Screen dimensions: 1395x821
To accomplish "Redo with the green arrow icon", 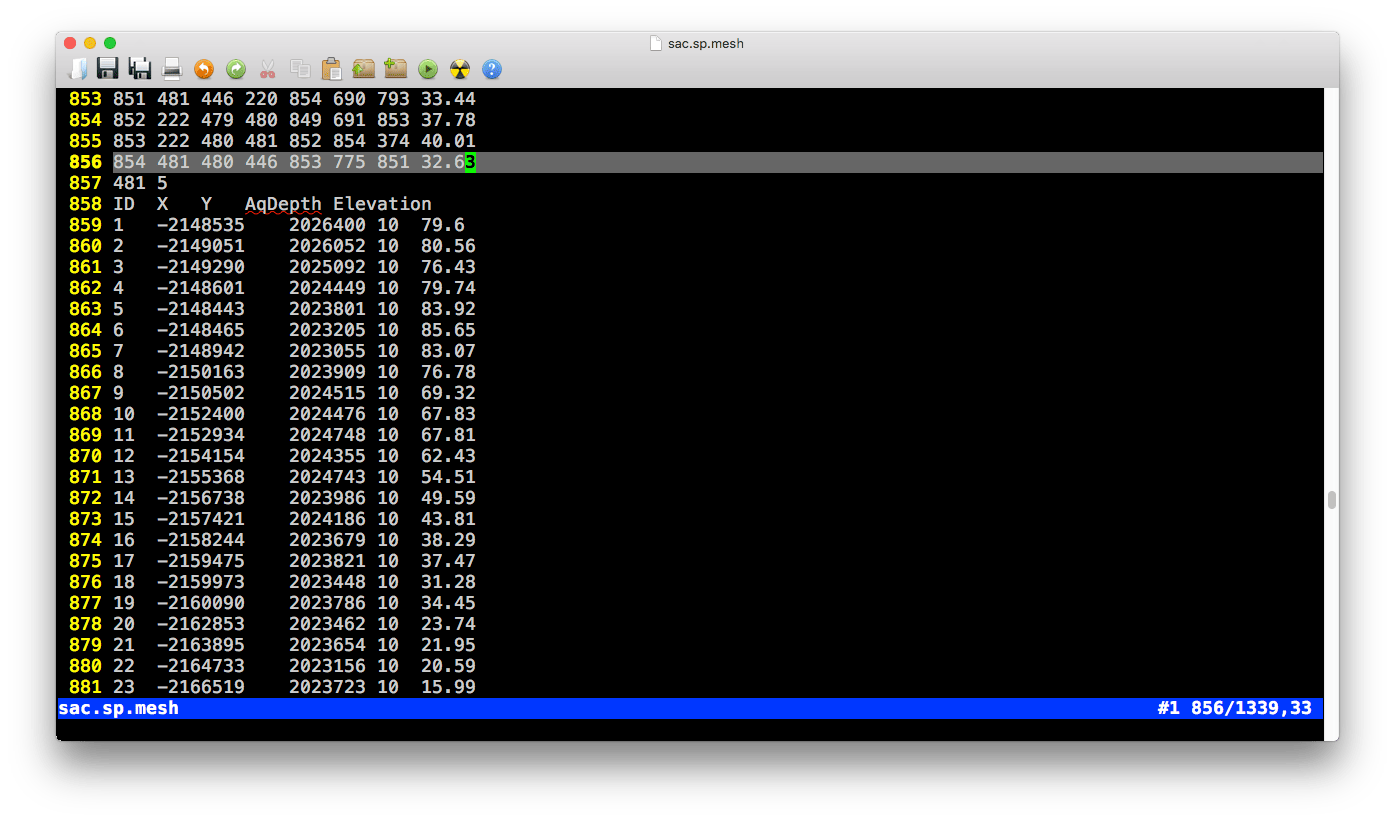I will [x=236, y=69].
